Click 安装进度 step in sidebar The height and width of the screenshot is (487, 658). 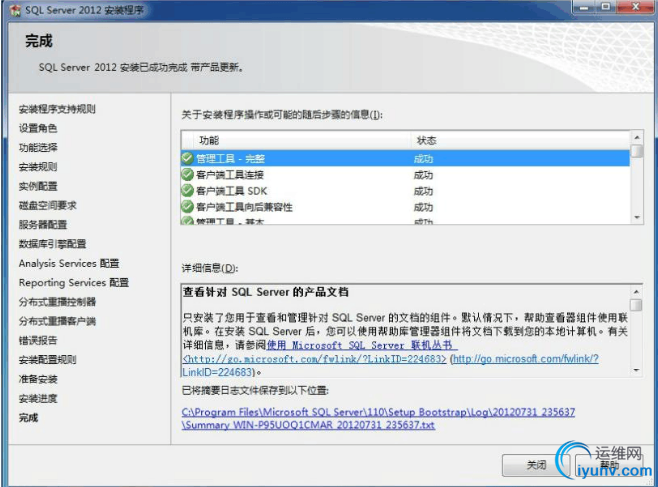coord(38,398)
